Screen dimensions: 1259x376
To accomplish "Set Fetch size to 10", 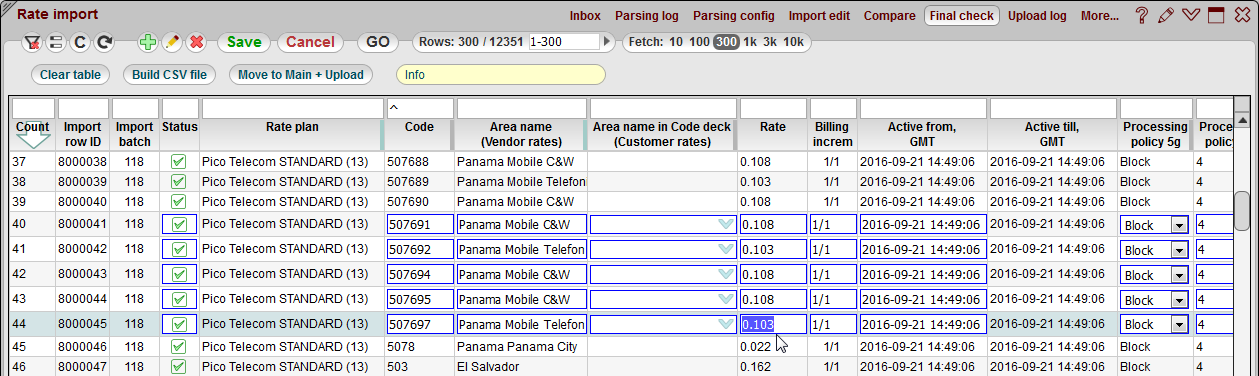I will pyautogui.click(x=676, y=42).
